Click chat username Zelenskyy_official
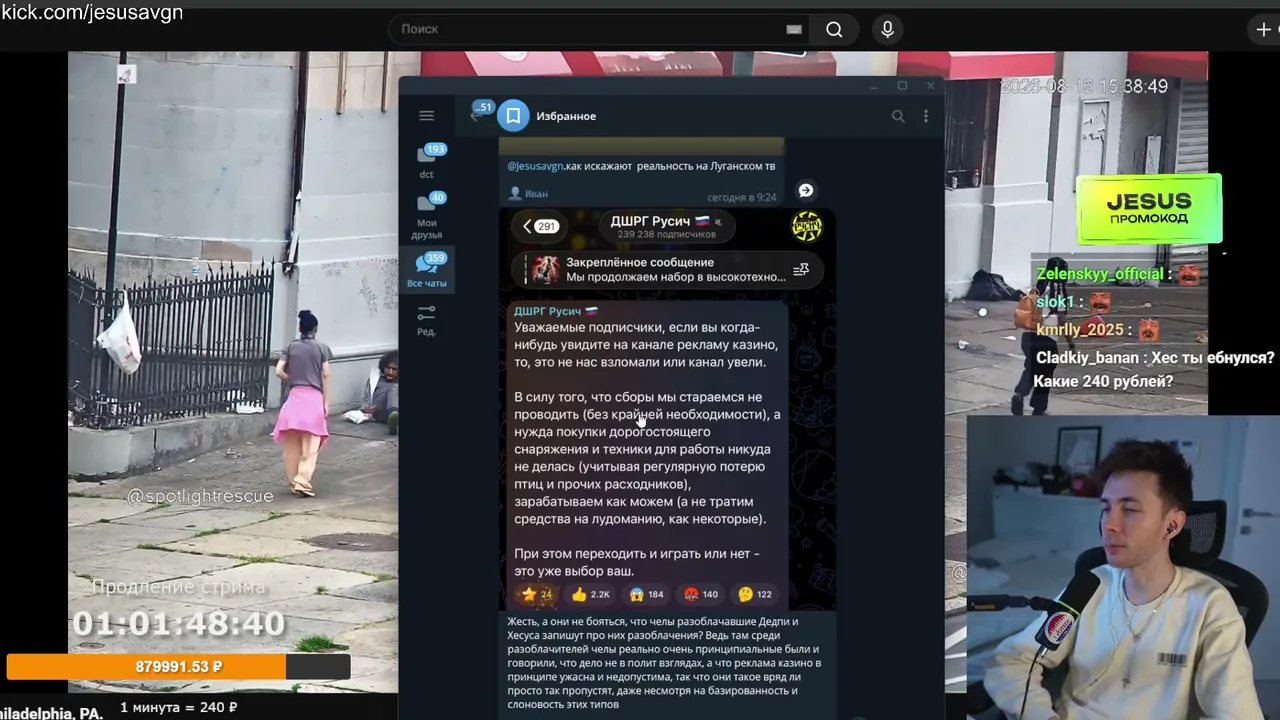This screenshot has height=720, width=1280. click(x=1100, y=274)
